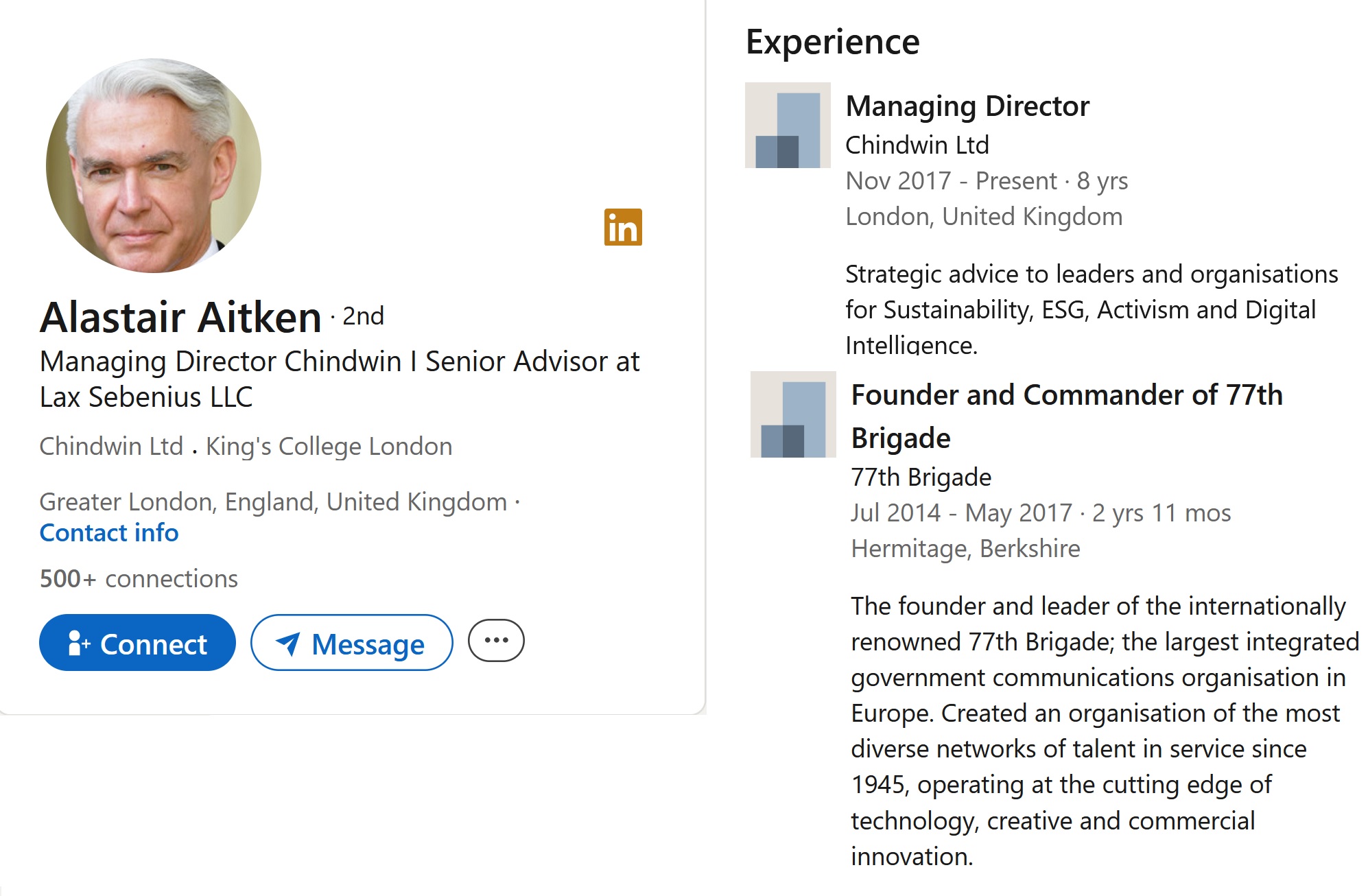Click the Experience section heading
Screen dimensions: 1368x896
click(832, 42)
